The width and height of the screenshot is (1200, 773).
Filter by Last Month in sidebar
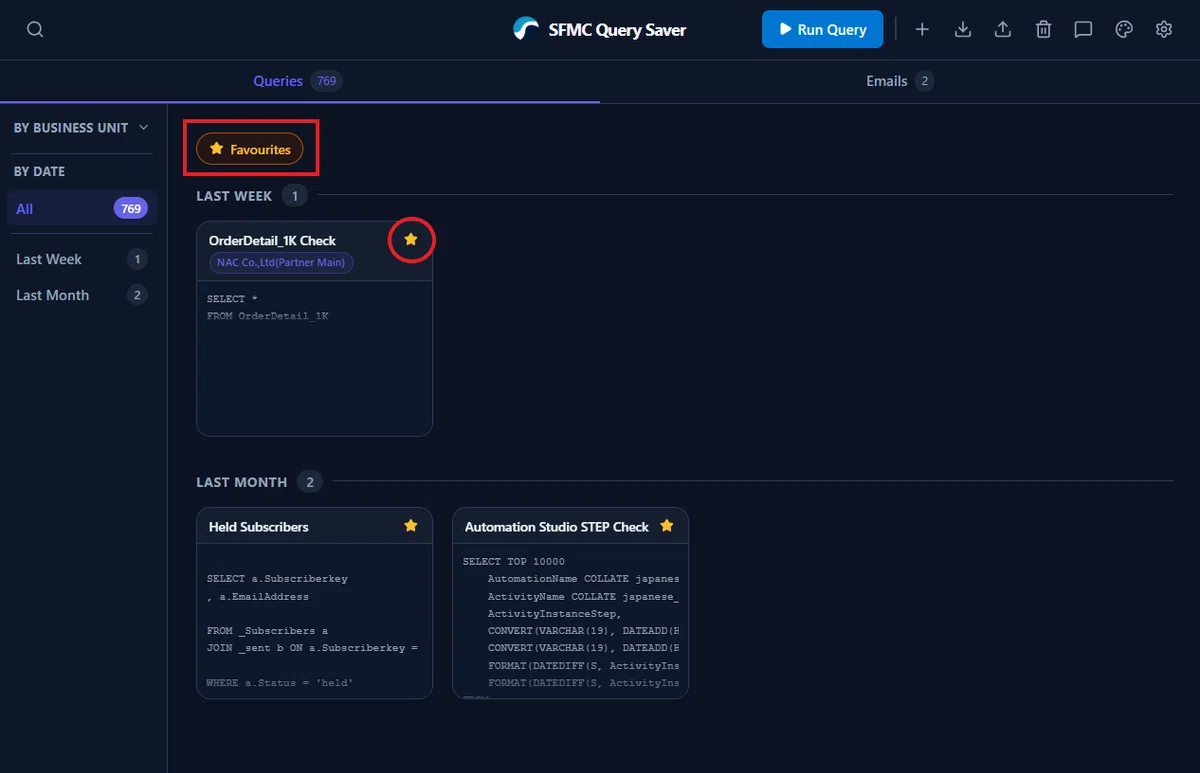81,295
